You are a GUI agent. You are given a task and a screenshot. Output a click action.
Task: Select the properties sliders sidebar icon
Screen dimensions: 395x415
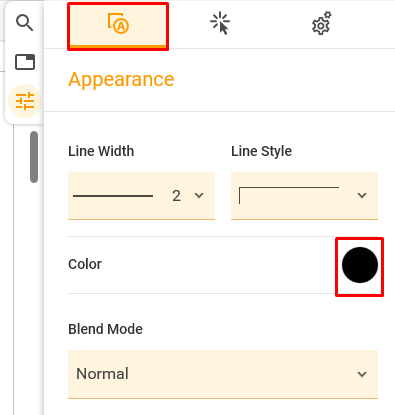pos(25,101)
